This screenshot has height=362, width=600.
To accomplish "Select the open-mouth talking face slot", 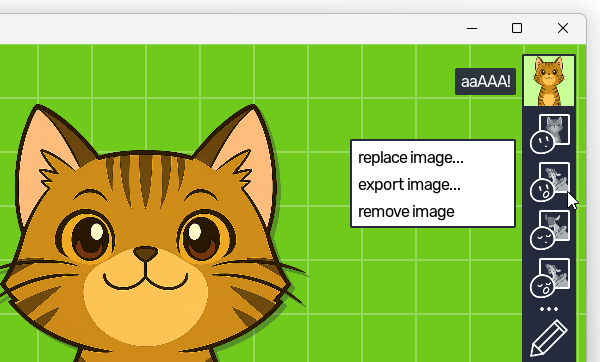I will [549, 182].
